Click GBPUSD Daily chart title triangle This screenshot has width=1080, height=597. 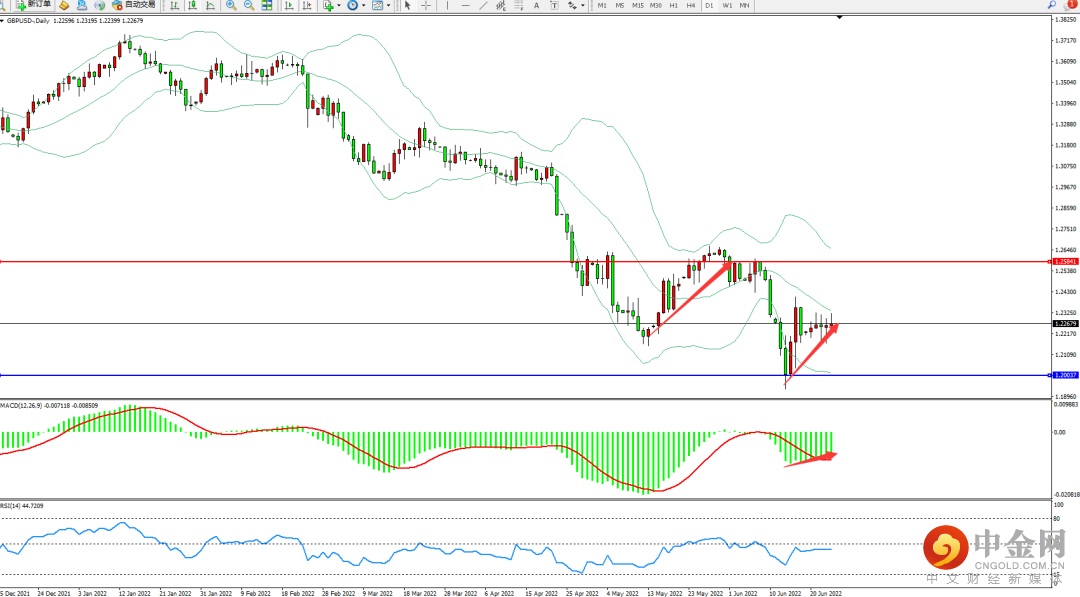3,21
